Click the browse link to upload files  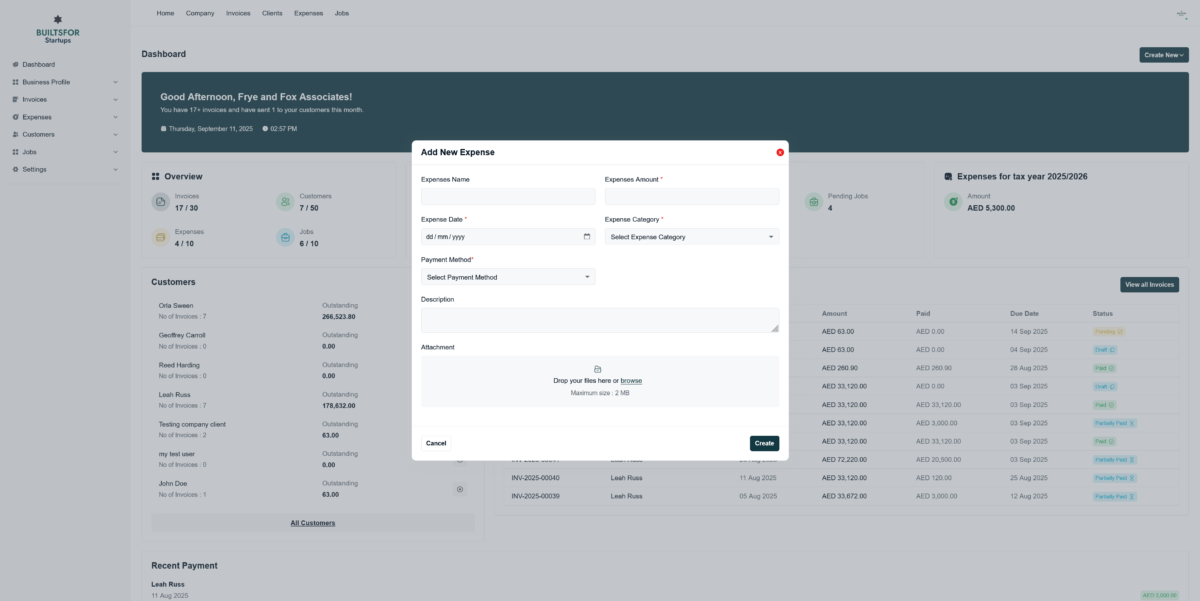pyautogui.click(x=631, y=381)
